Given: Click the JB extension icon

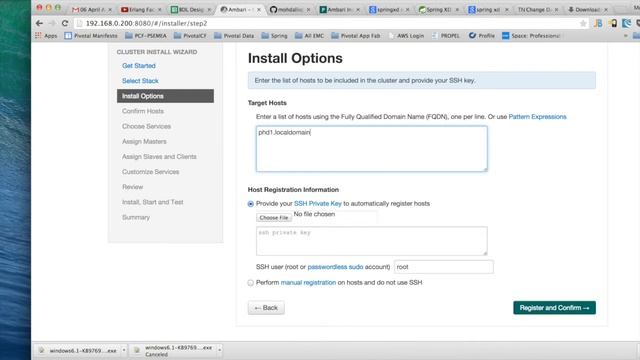Looking at the screenshot, I should tap(598, 24).
